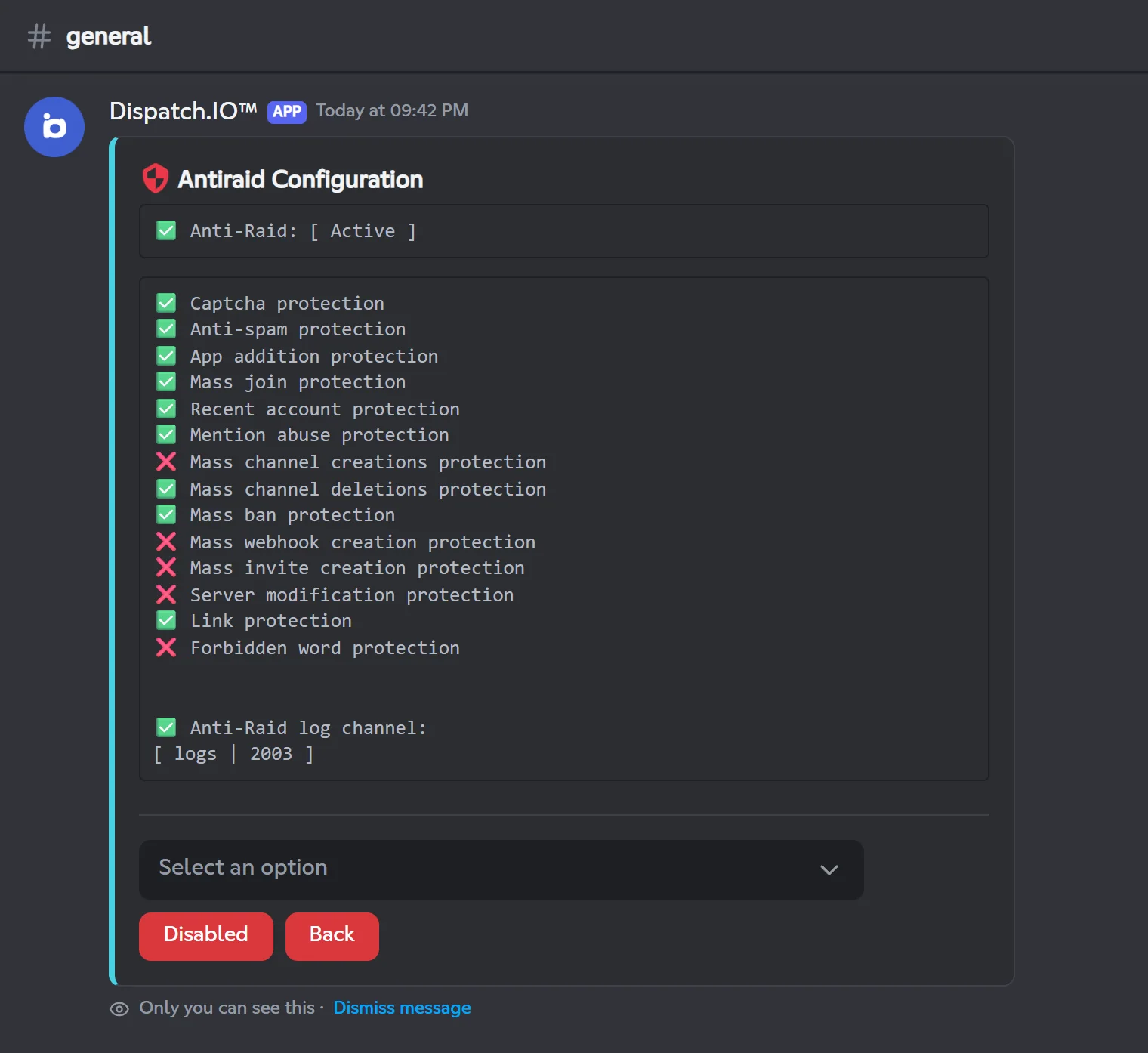Click the green check beside Mass channel deletions protection

[166, 489]
